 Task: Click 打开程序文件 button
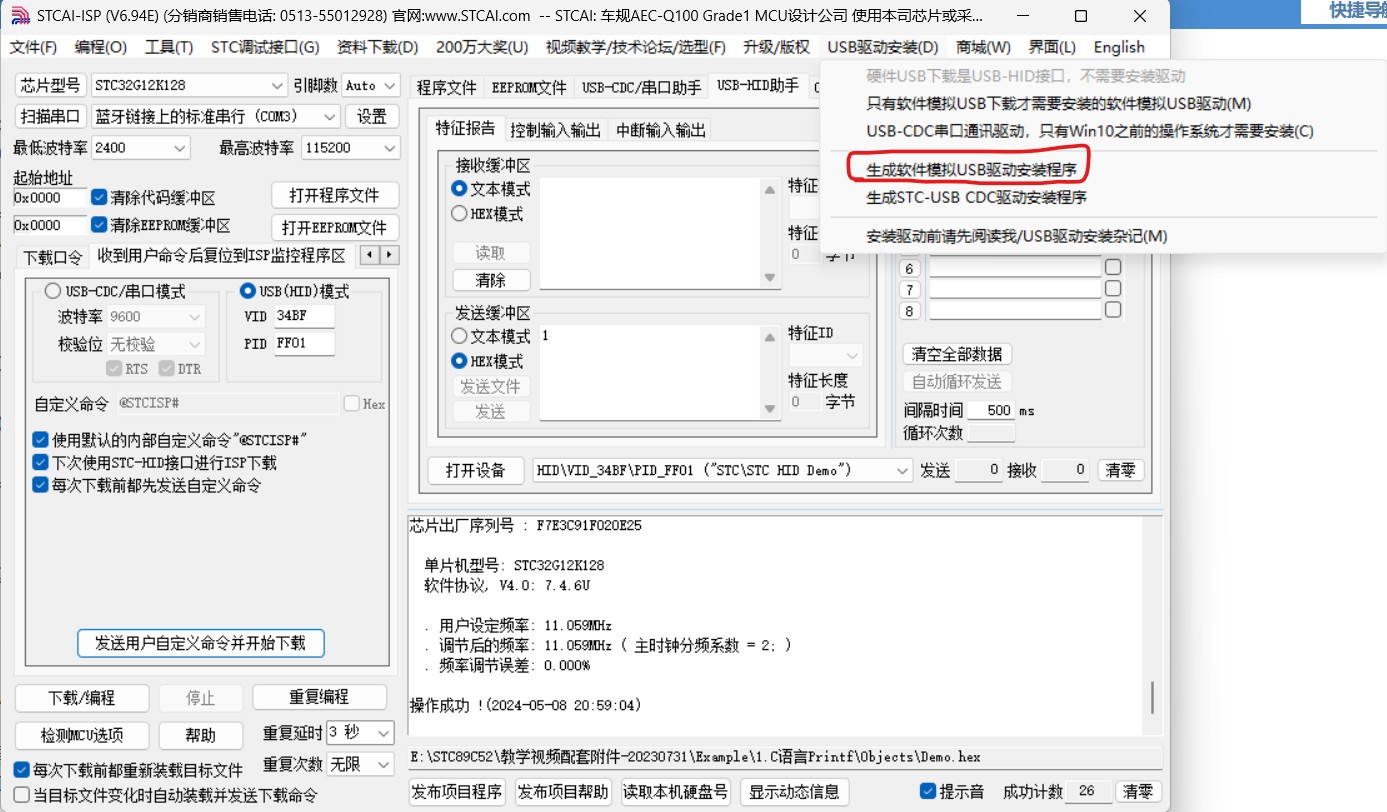pos(335,195)
